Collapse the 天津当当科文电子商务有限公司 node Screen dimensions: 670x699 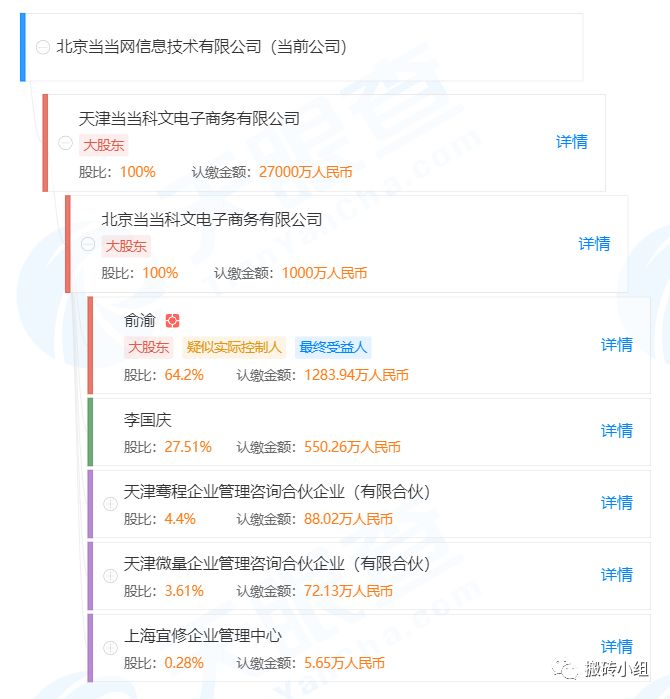tap(66, 143)
